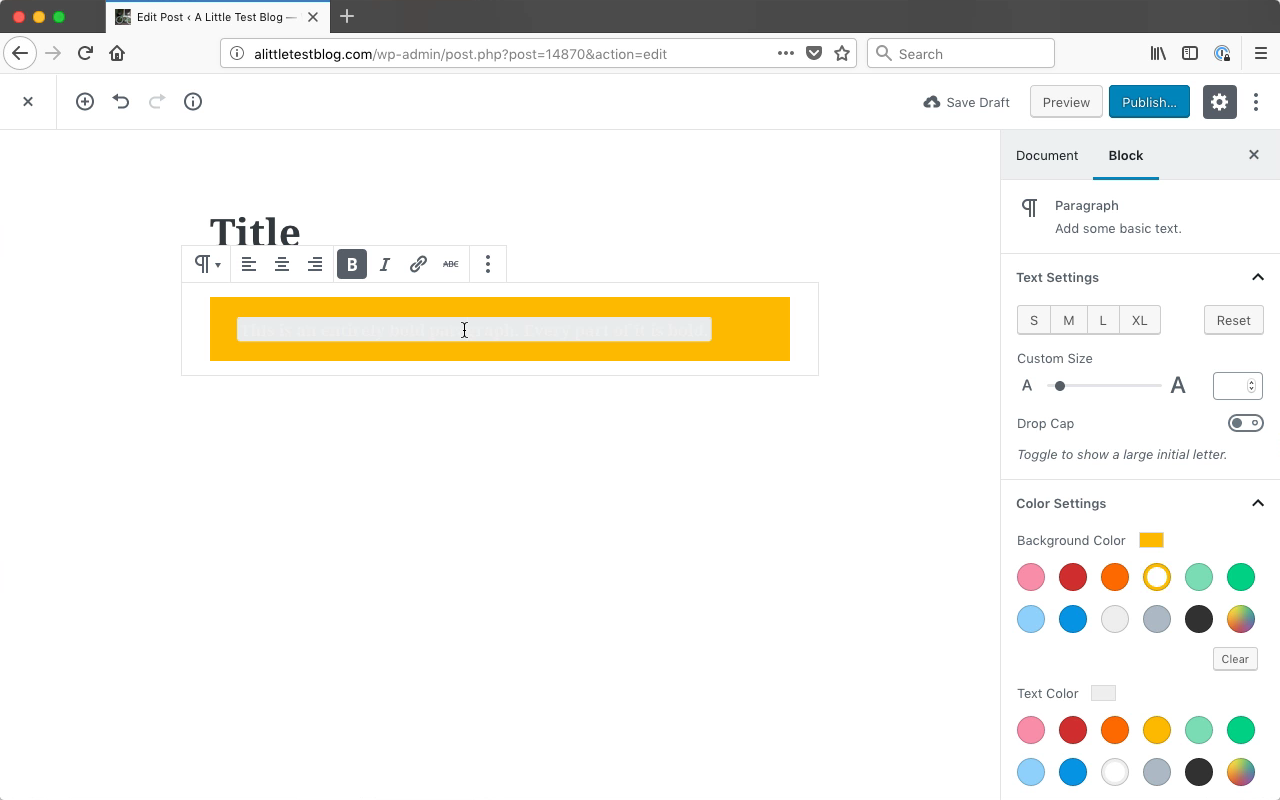The image size is (1280, 800).
Task: Open more options in the block toolbar
Action: click(488, 264)
